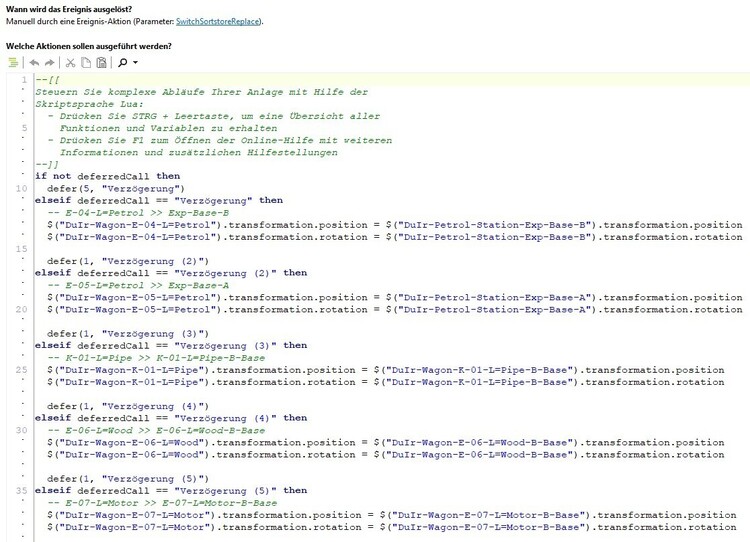
Task: Click 'elseif deferredCall == "Verzögerung (5)" then' line
Action: point(171,491)
